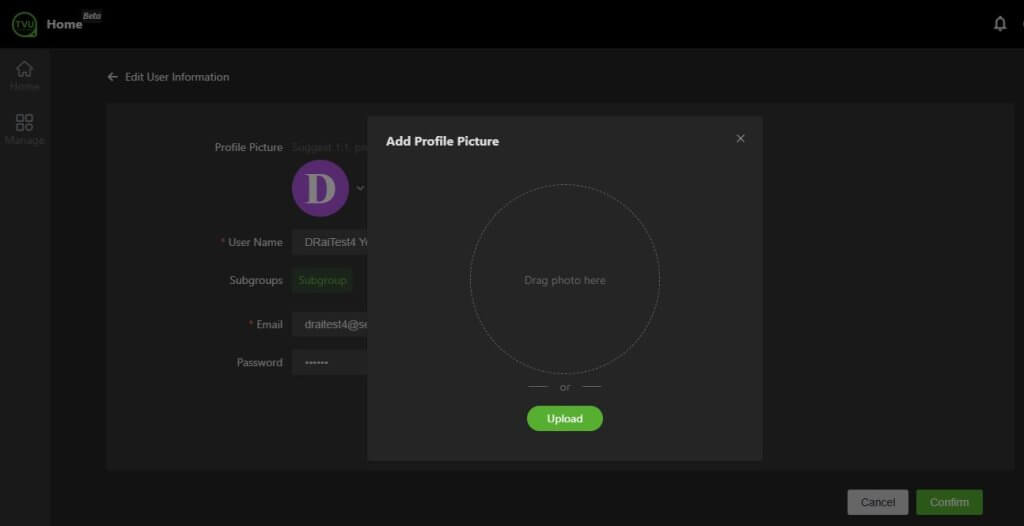Image resolution: width=1024 pixels, height=526 pixels.
Task: Click the Cancel button
Action: click(x=877, y=502)
